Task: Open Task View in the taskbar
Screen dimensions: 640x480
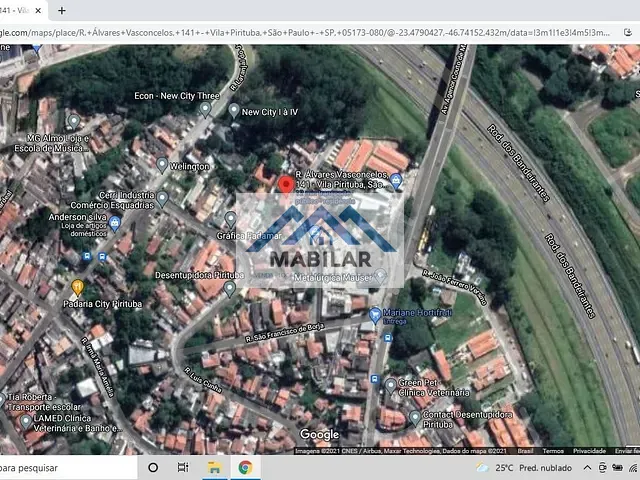Action: (183, 467)
